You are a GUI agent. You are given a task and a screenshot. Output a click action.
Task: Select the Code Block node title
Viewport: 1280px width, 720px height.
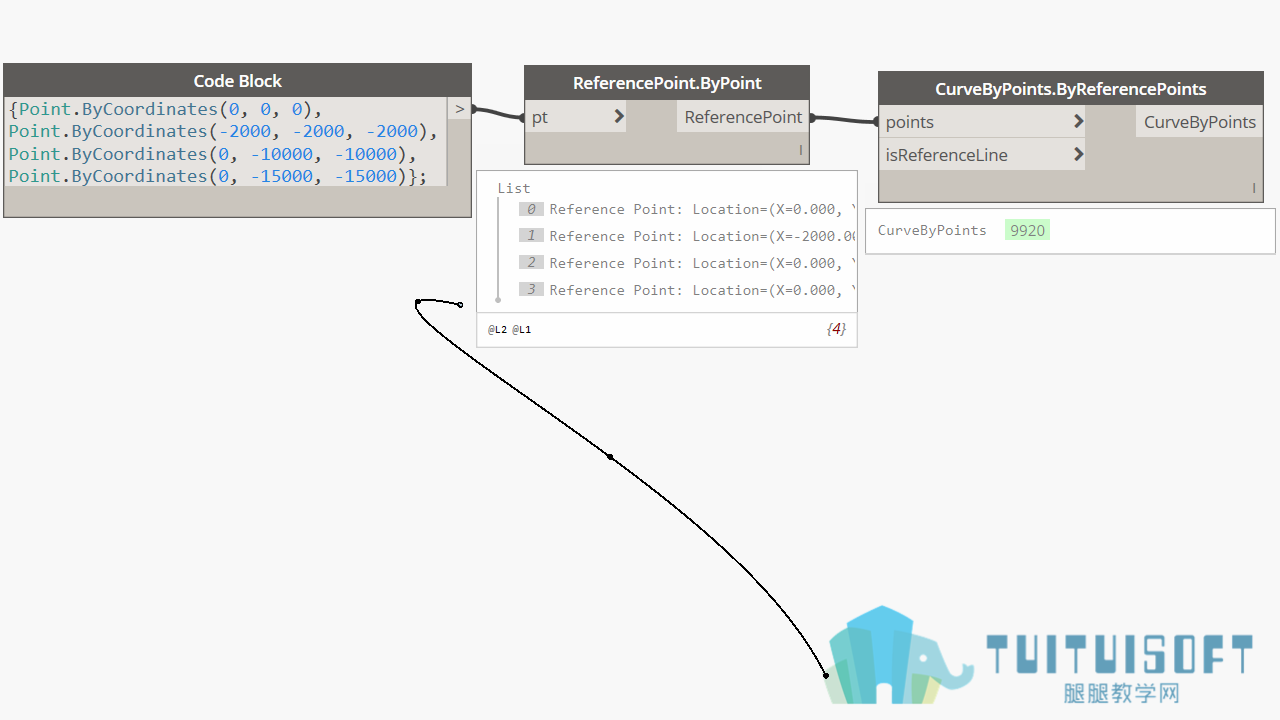tap(238, 81)
